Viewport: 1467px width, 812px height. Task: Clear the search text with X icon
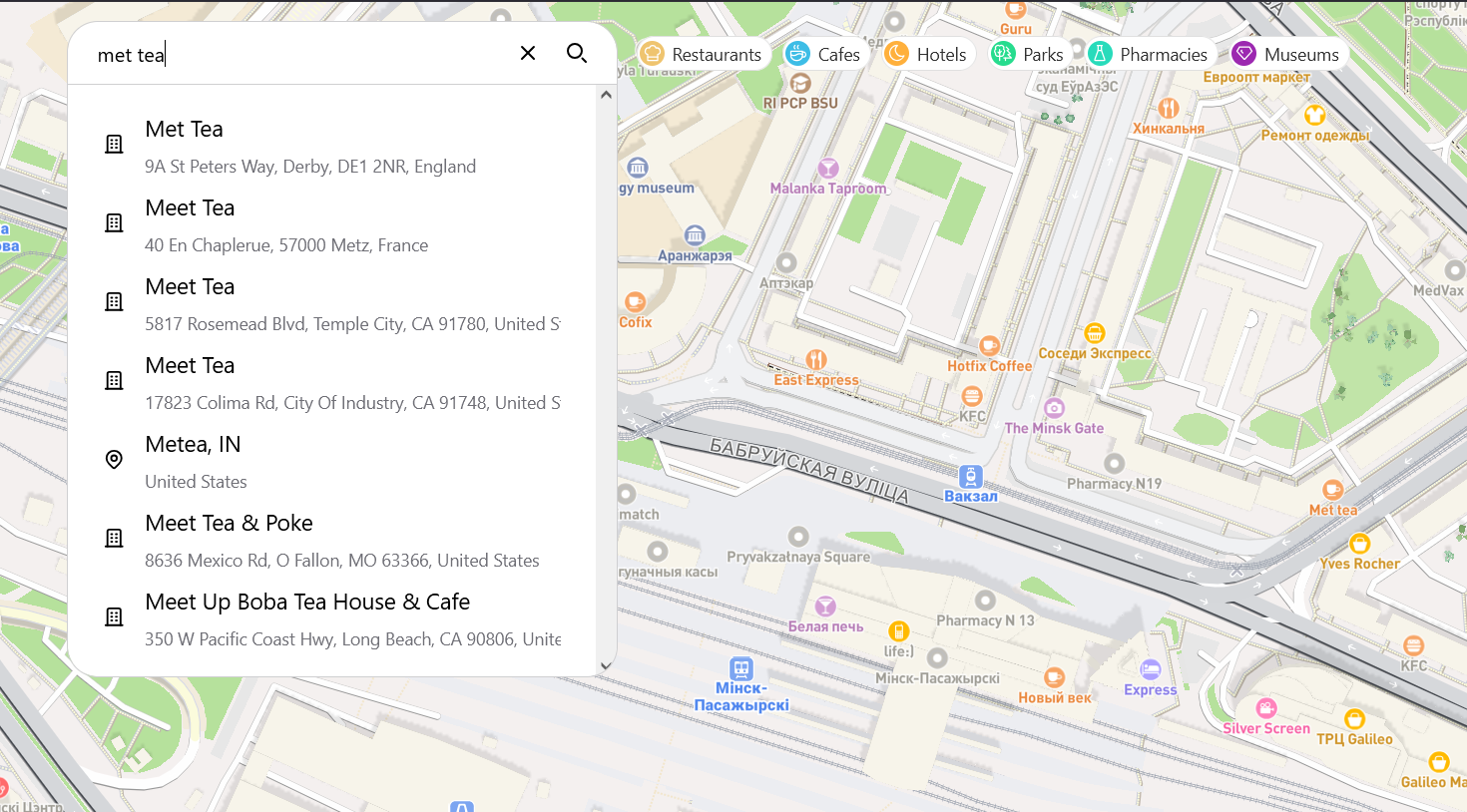[x=528, y=53]
